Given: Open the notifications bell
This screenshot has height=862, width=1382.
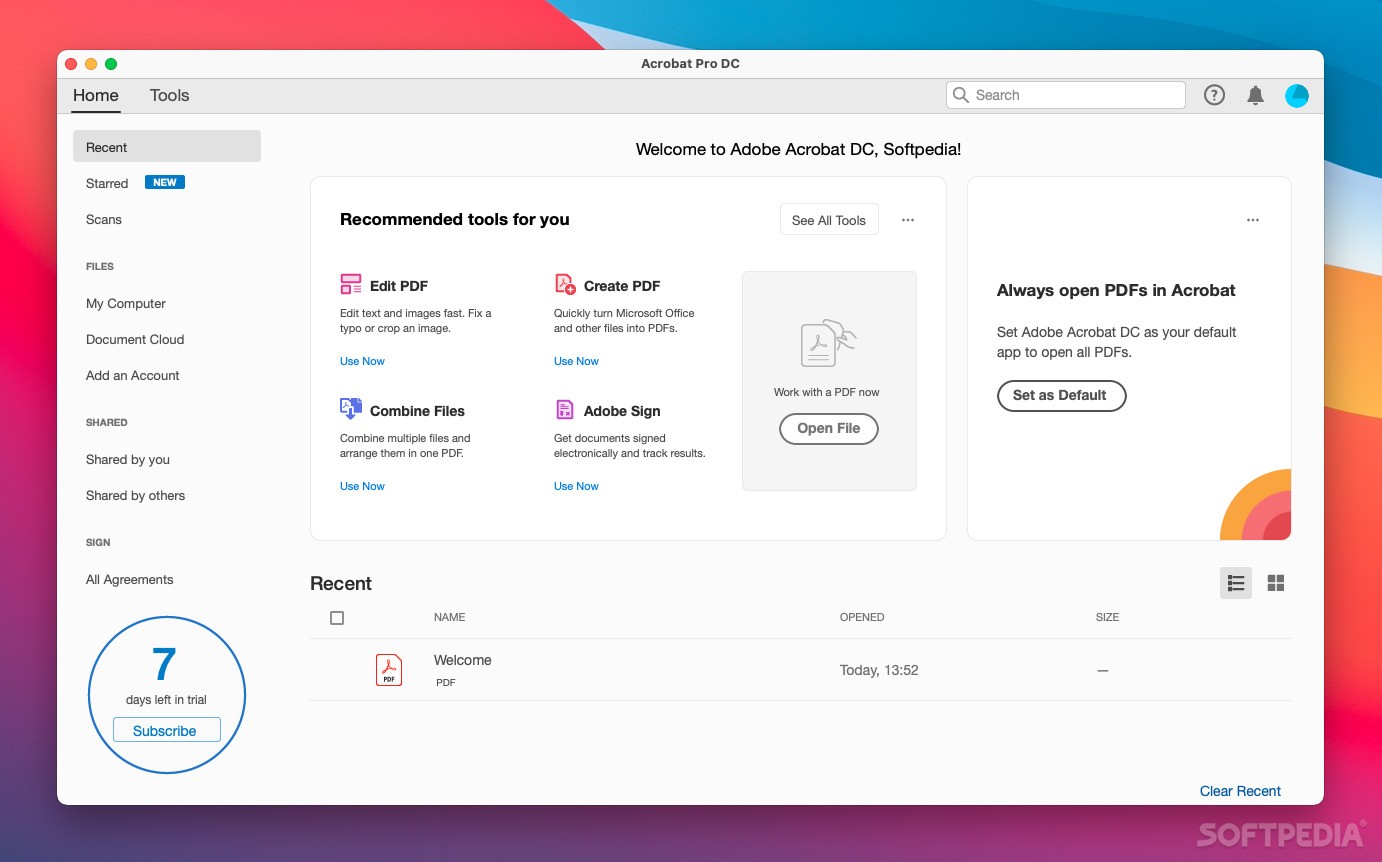Looking at the screenshot, I should pyautogui.click(x=1255, y=95).
